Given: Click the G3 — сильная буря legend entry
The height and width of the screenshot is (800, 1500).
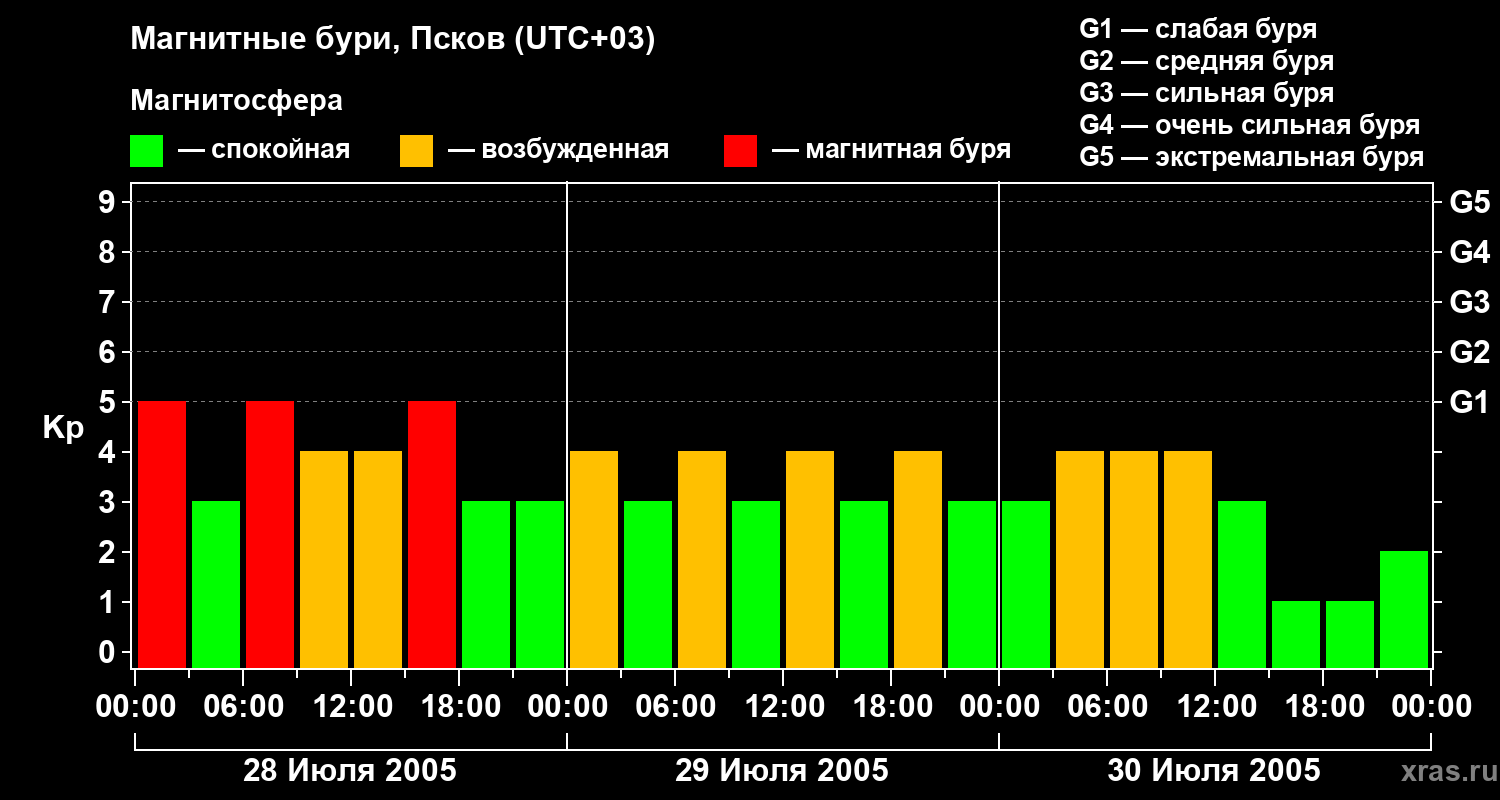Looking at the screenshot, I should [1207, 93].
